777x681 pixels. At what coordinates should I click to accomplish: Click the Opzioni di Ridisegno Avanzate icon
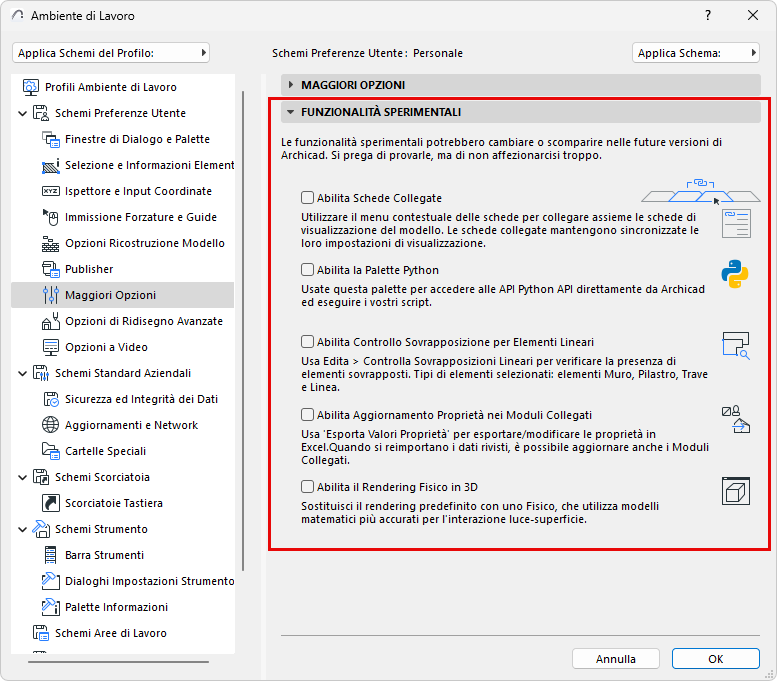[51, 321]
